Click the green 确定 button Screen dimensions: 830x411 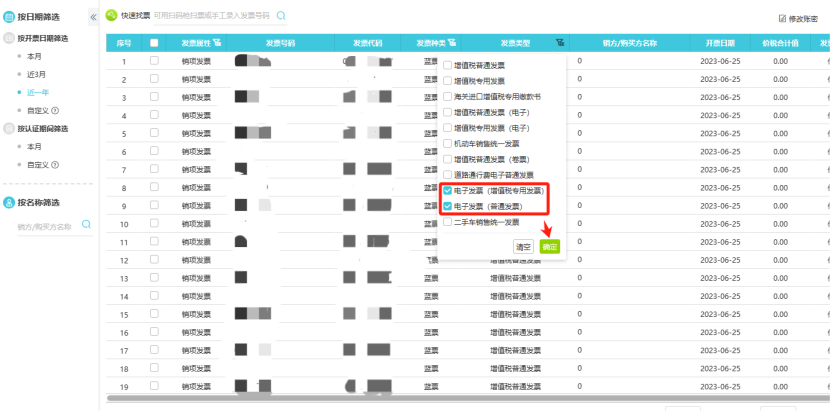[549, 247]
